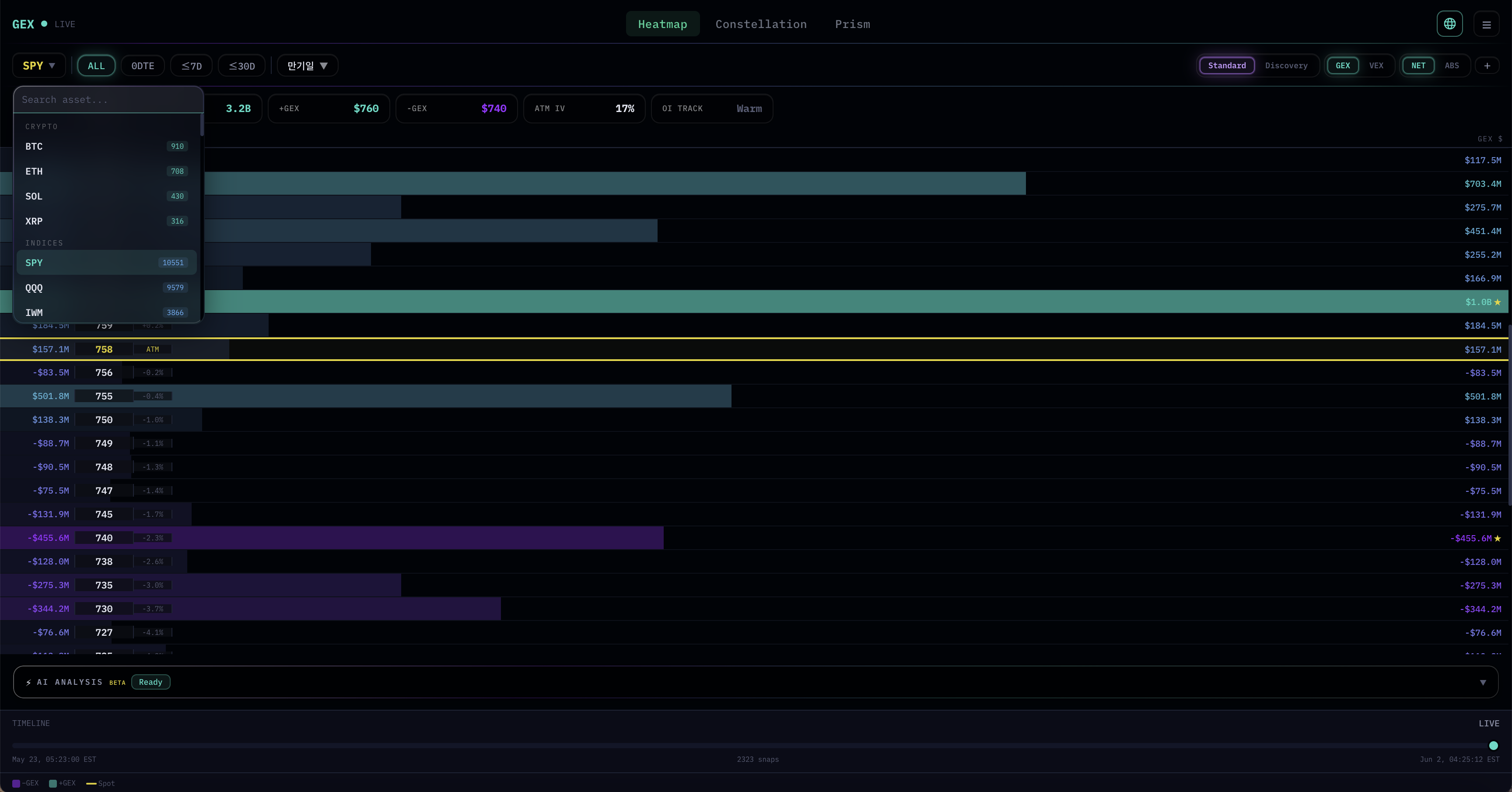Click the yellow Spot legend marker

[x=91, y=783]
